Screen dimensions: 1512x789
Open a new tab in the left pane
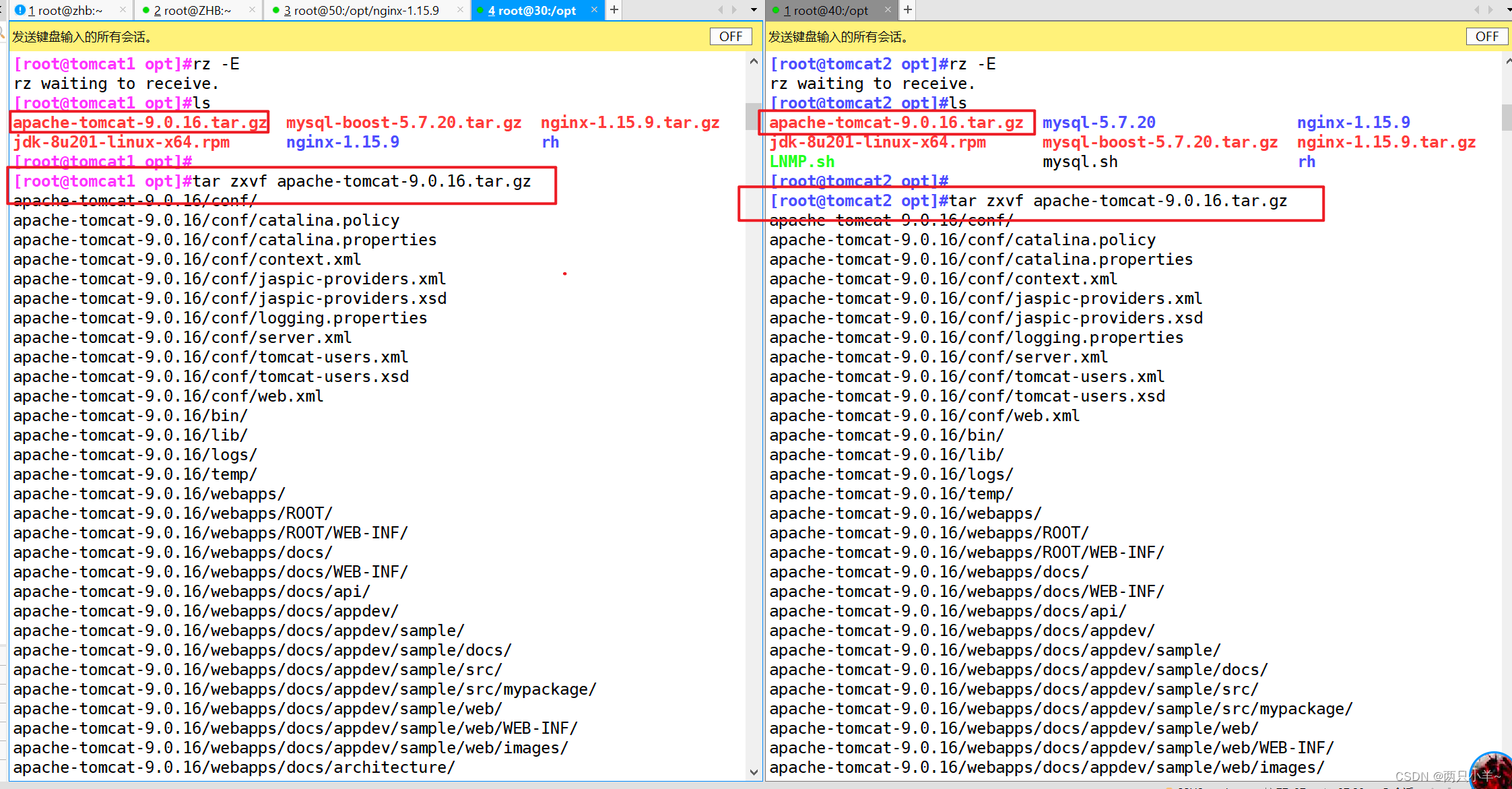[x=614, y=9]
